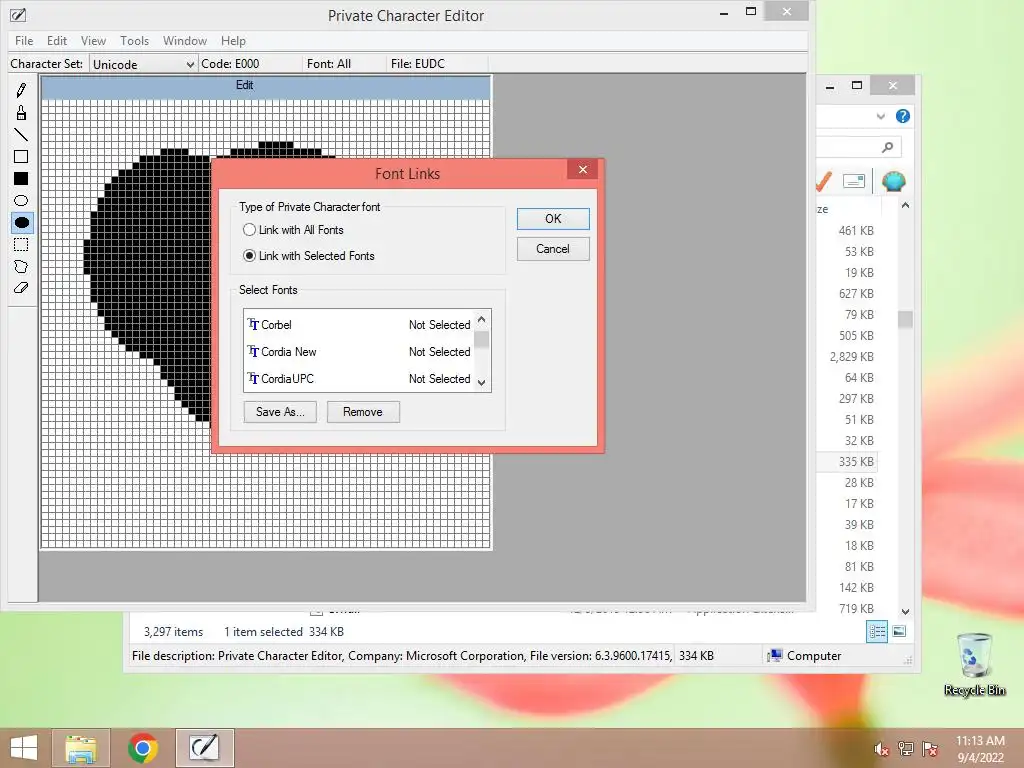Switch Explorer to details view icon
This screenshot has height=768, width=1024.
[877, 632]
